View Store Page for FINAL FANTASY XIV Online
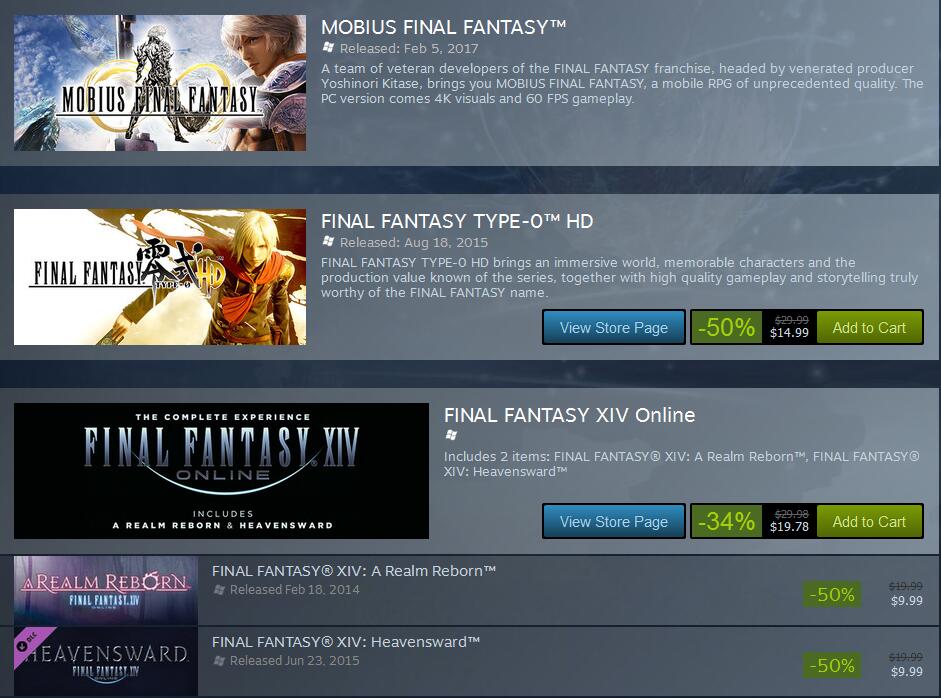 [613, 522]
